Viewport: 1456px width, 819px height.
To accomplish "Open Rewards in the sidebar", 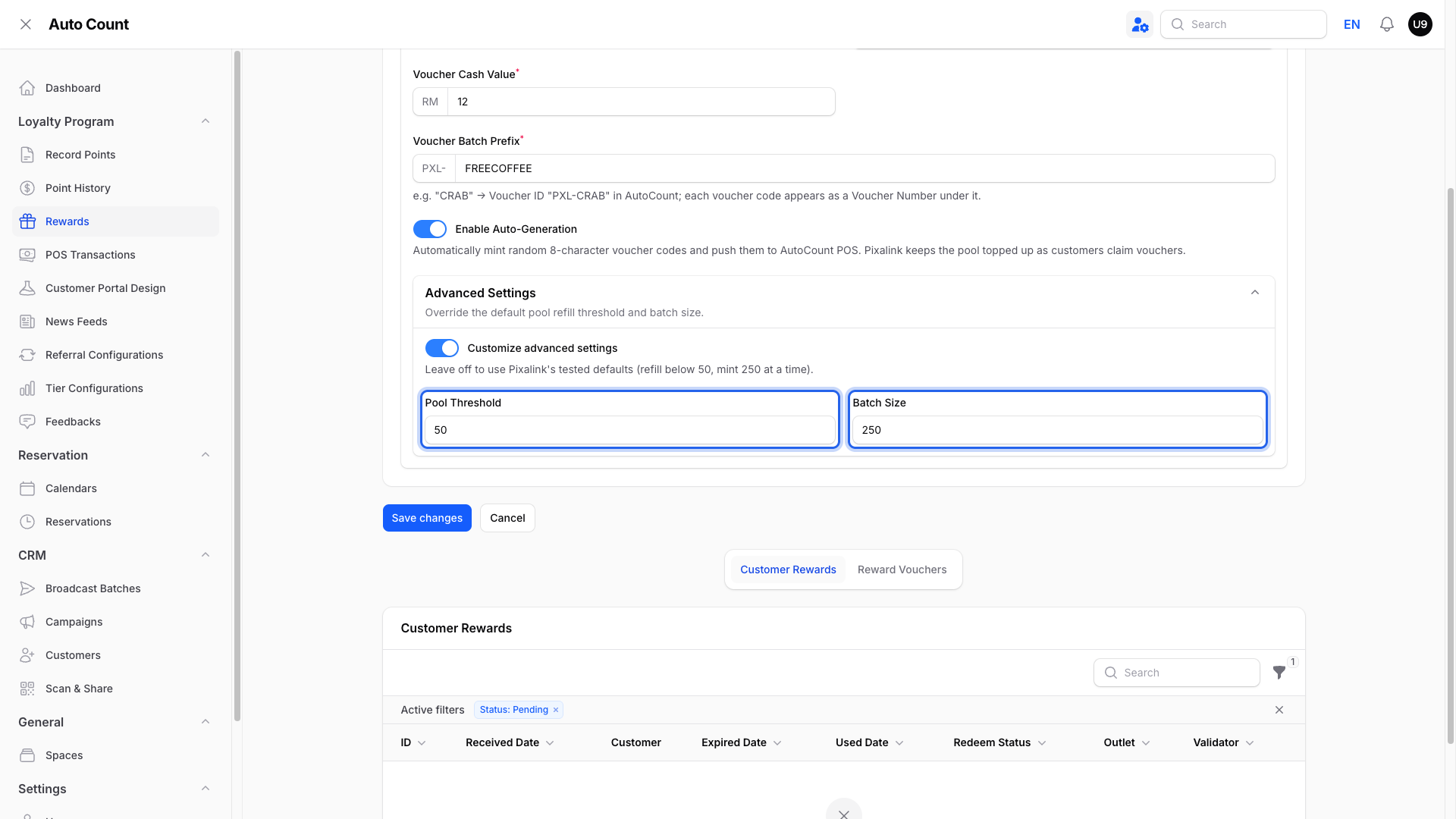I will 115,221.
